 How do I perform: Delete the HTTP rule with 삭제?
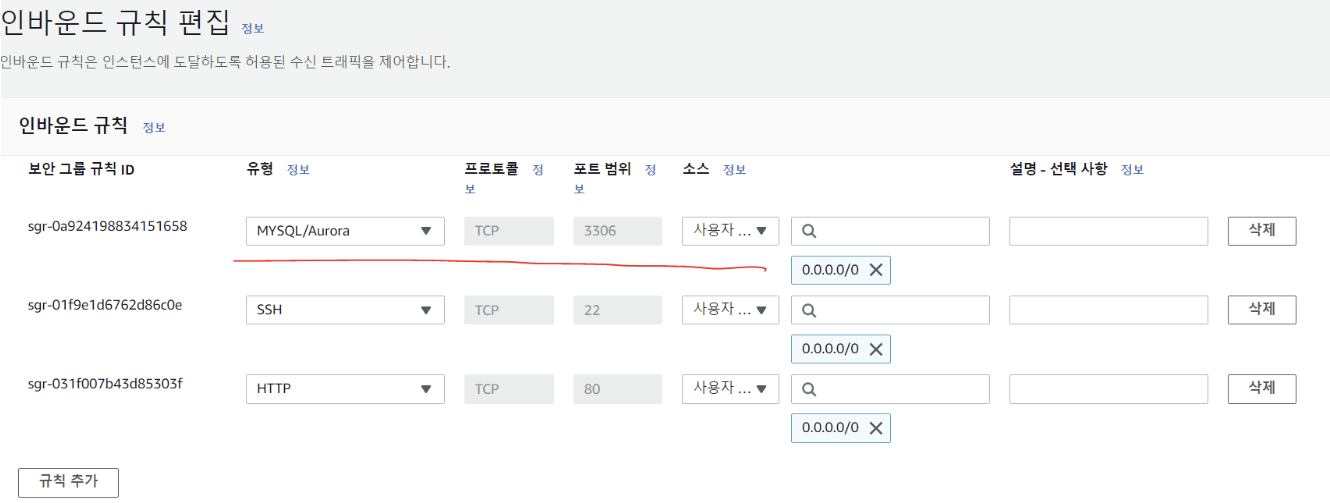(1262, 389)
